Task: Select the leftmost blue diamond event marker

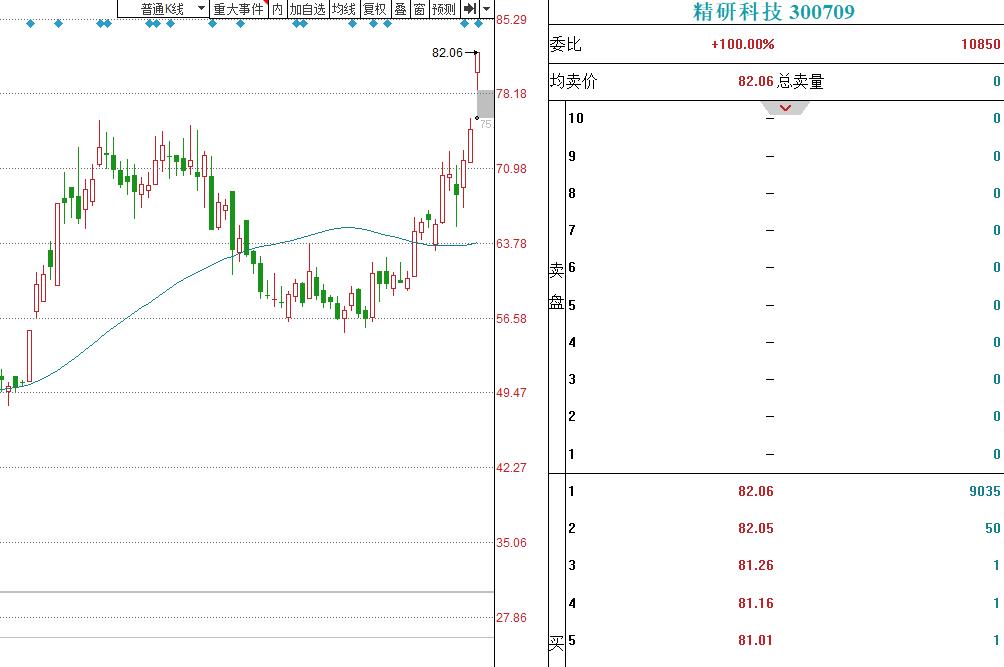Action: (x=31, y=24)
